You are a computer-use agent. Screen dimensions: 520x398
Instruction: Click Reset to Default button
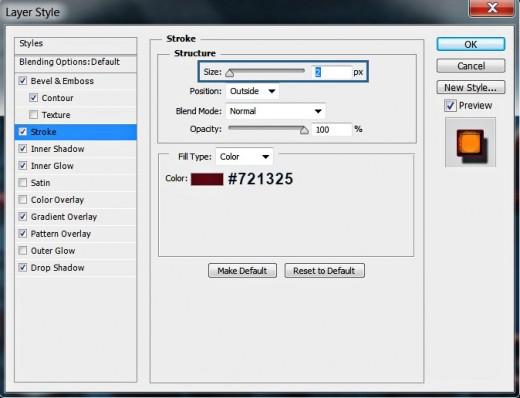[324, 271]
